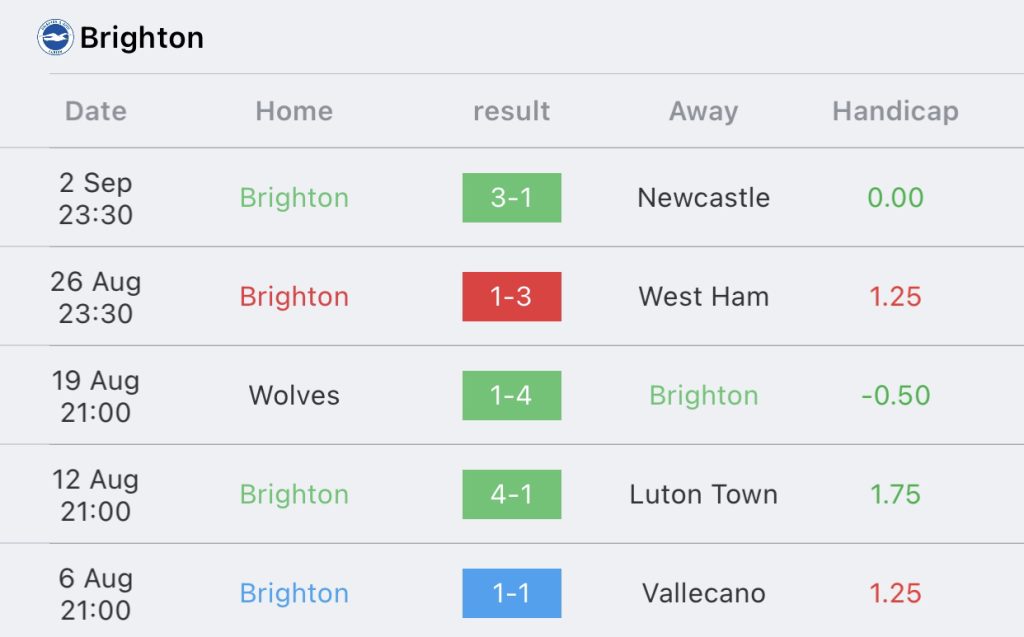Open the green 1-4 result badge
This screenshot has width=1024, height=637.
pyautogui.click(x=511, y=395)
